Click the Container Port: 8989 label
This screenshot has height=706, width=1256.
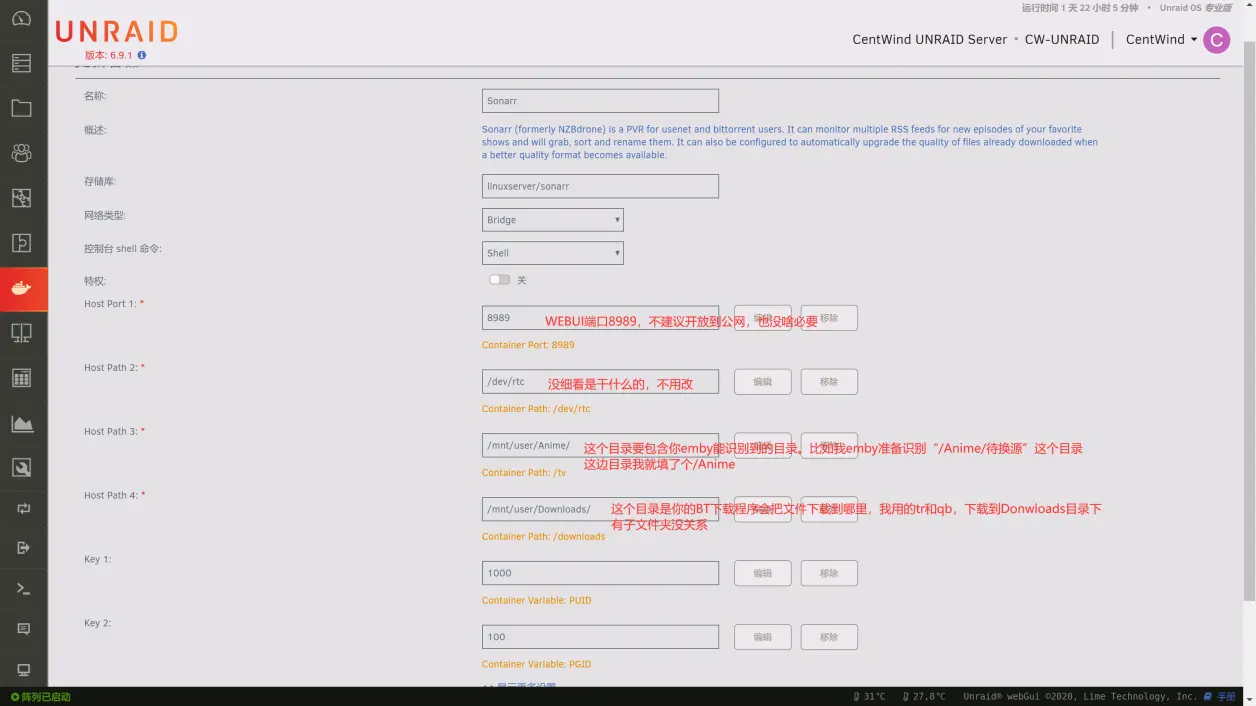point(528,345)
